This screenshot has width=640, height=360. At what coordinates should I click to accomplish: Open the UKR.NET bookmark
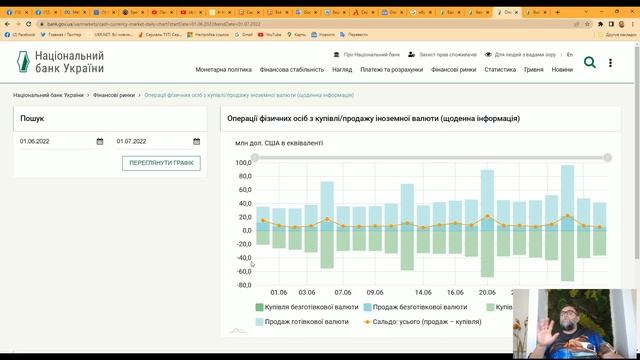(110, 35)
